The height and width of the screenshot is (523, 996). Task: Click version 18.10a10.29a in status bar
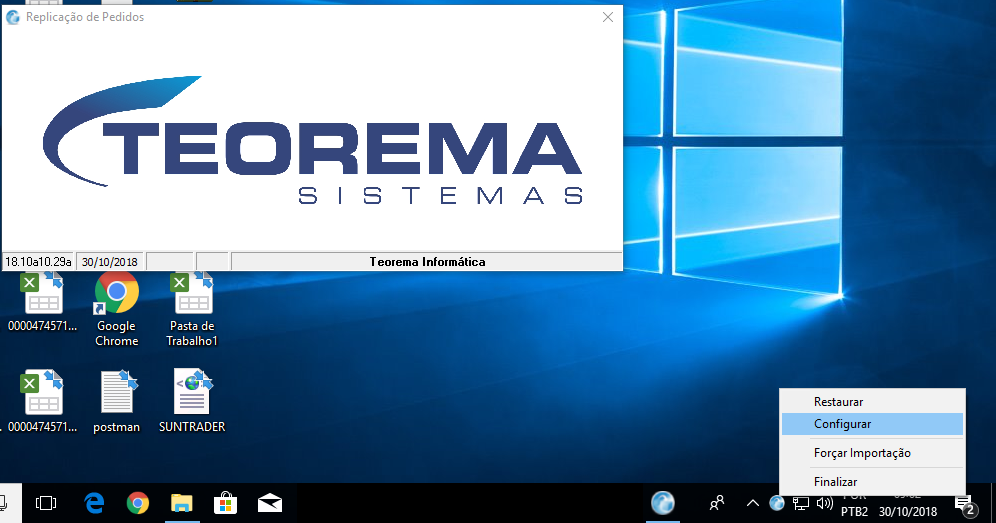point(38,262)
